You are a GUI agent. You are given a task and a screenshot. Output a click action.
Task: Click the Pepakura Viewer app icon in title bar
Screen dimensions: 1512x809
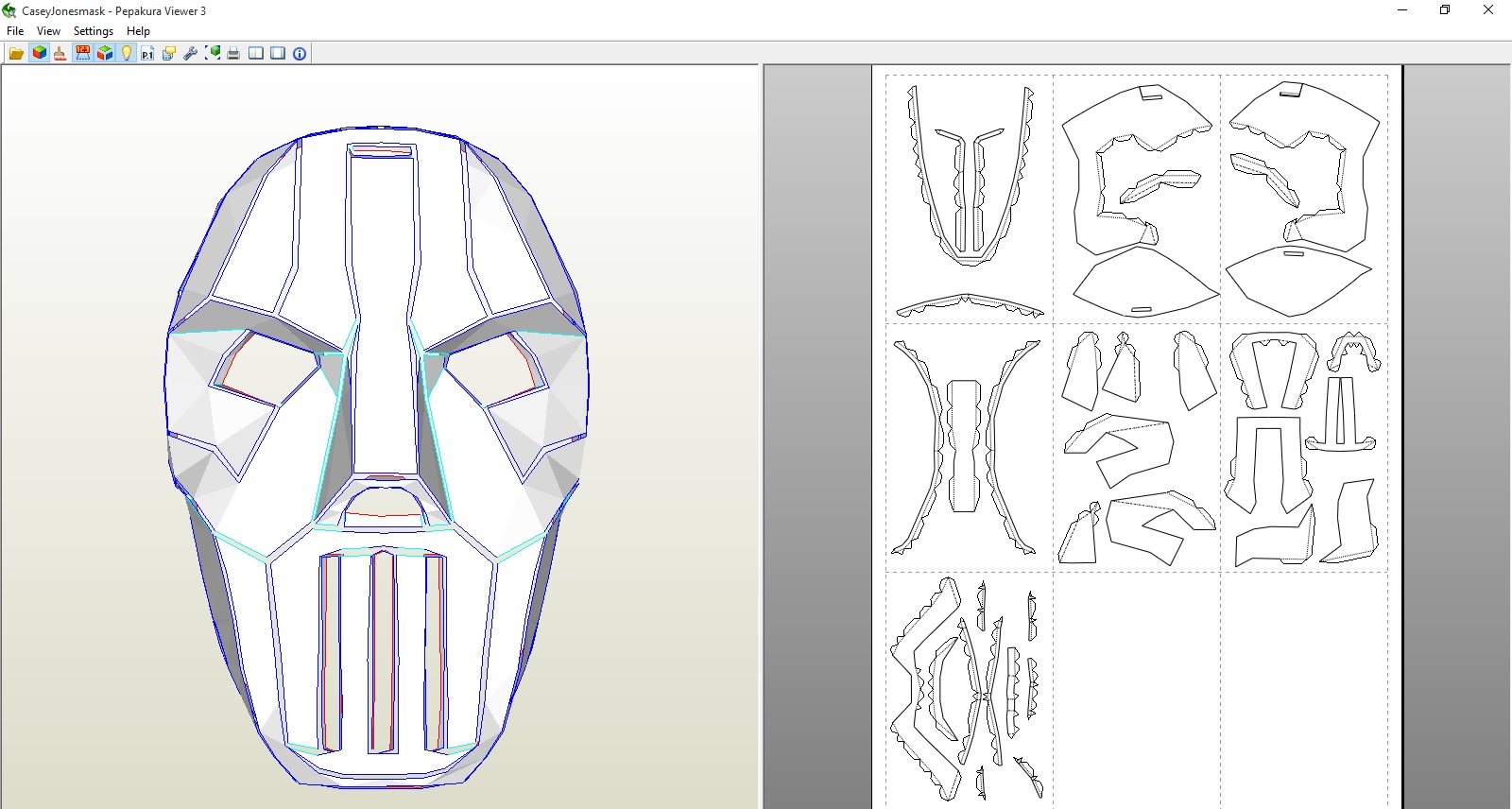pos(9,10)
